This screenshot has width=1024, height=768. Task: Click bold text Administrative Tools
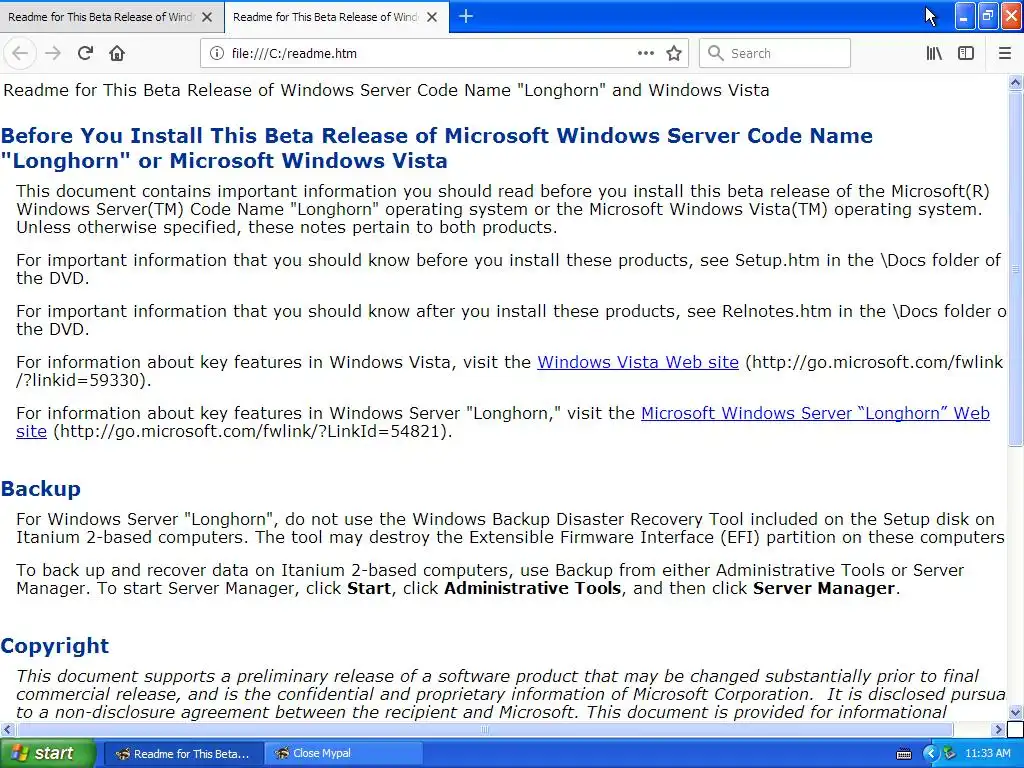pos(532,588)
